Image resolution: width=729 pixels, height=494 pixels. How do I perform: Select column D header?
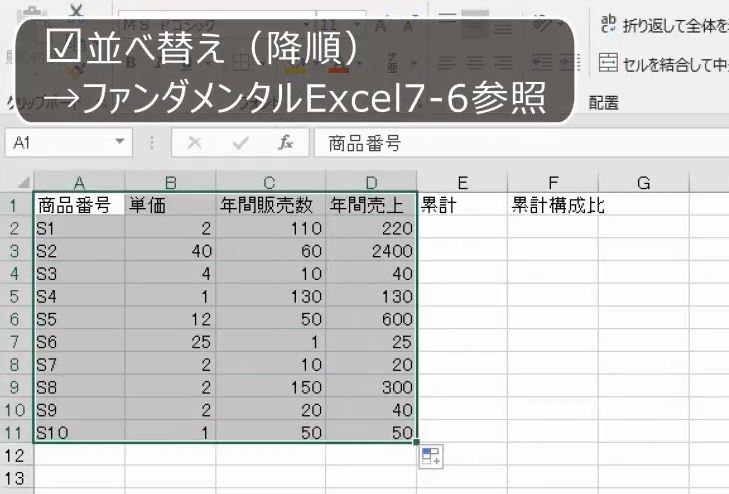[371, 182]
